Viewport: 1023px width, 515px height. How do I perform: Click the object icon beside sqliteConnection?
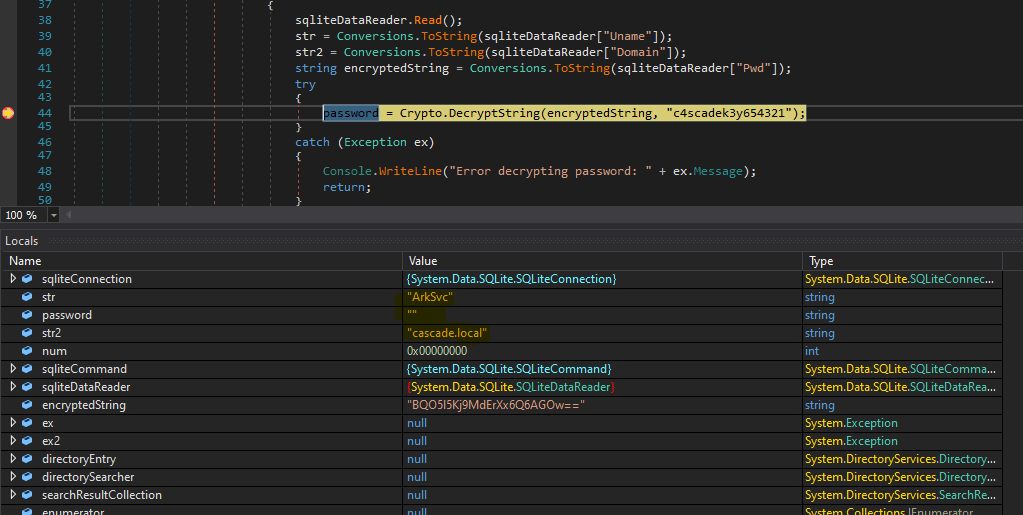click(28, 279)
